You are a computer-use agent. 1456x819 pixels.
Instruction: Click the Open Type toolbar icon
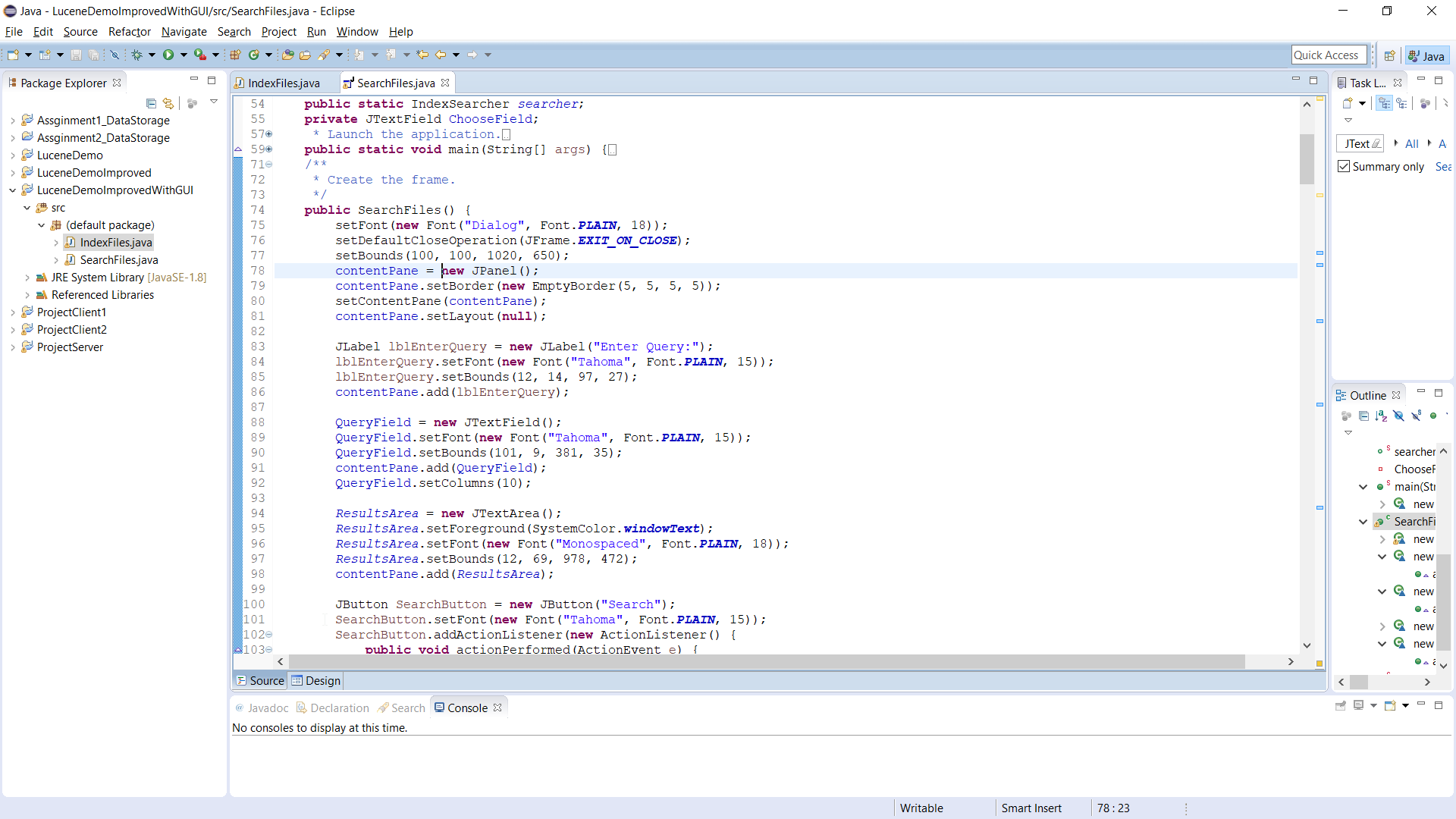(287, 55)
